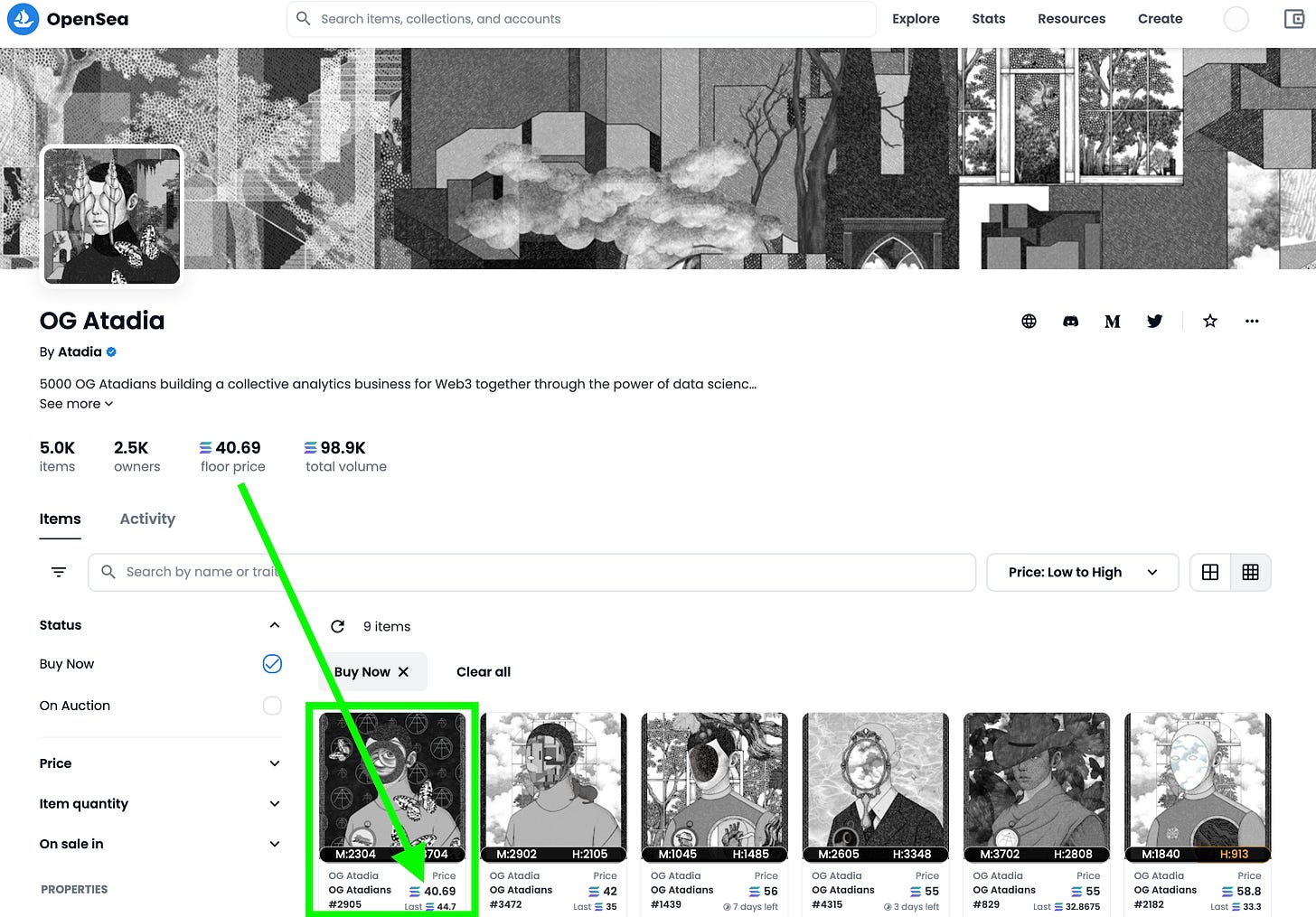Open the OG Atadia collection avatar image
Viewport: 1316px width, 917px height.
pyautogui.click(x=112, y=216)
